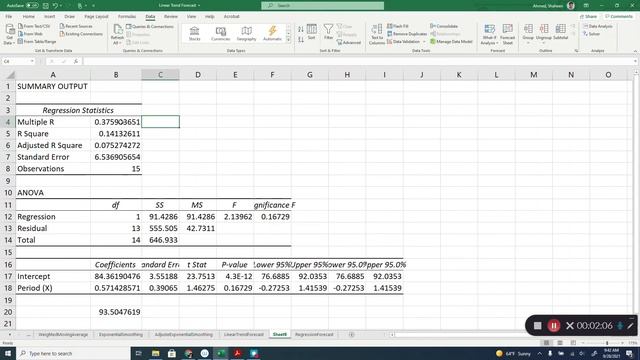Switch to the Home ribbon tab
This screenshot has height=360, width=640.
[x=29, y=17]
